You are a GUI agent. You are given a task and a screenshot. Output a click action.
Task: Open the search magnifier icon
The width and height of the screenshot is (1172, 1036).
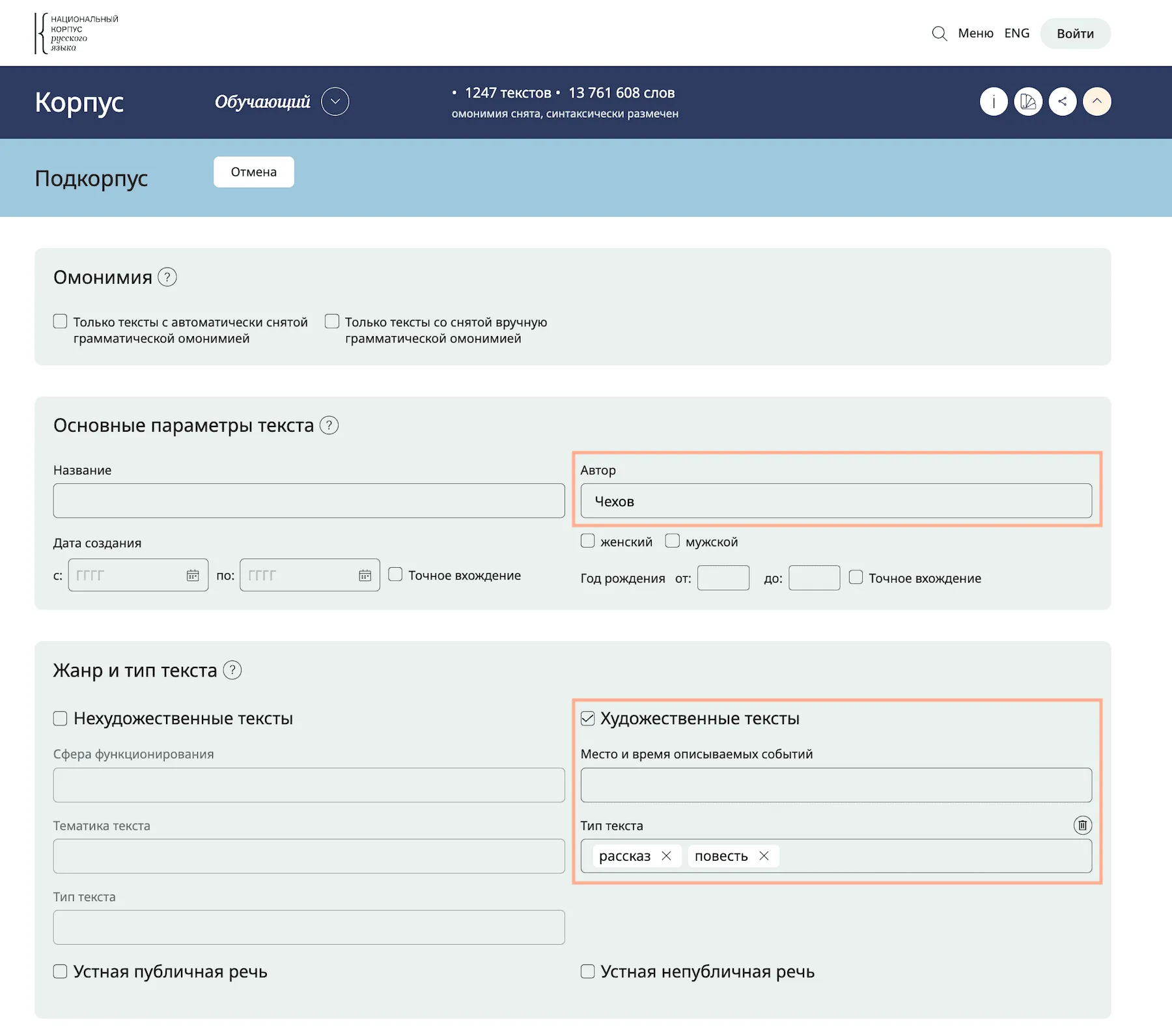point(939,33)
